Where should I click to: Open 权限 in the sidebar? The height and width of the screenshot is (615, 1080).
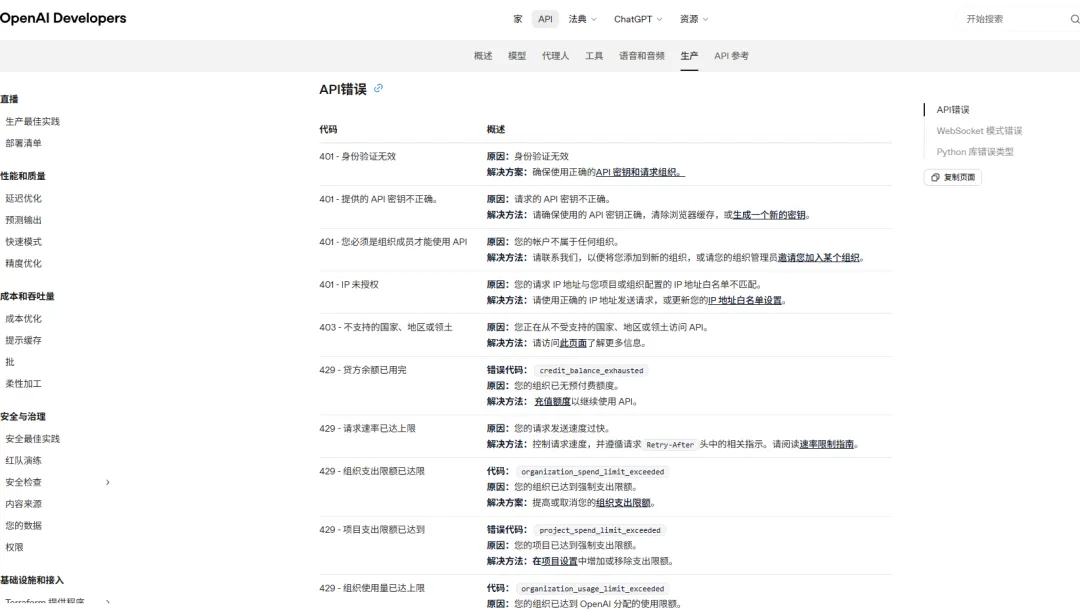click(x=14, y=548)
